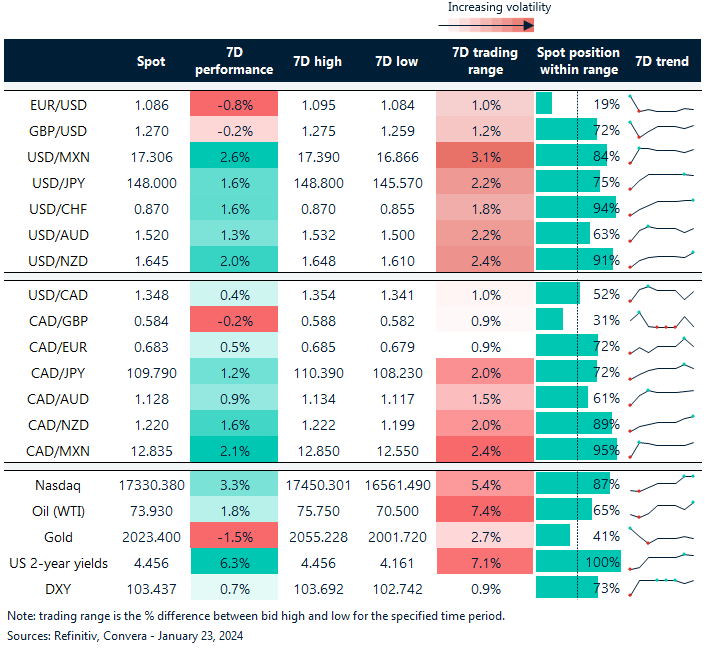The image size is (709, 650).
Task: Select the 7D trading range column header
Action: (x=482, y=61)
